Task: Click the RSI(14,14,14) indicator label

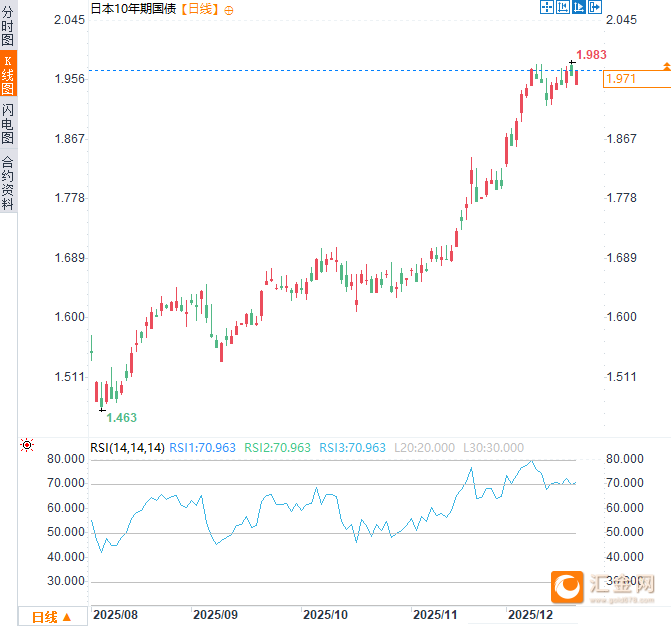Action: pos(127,448)
